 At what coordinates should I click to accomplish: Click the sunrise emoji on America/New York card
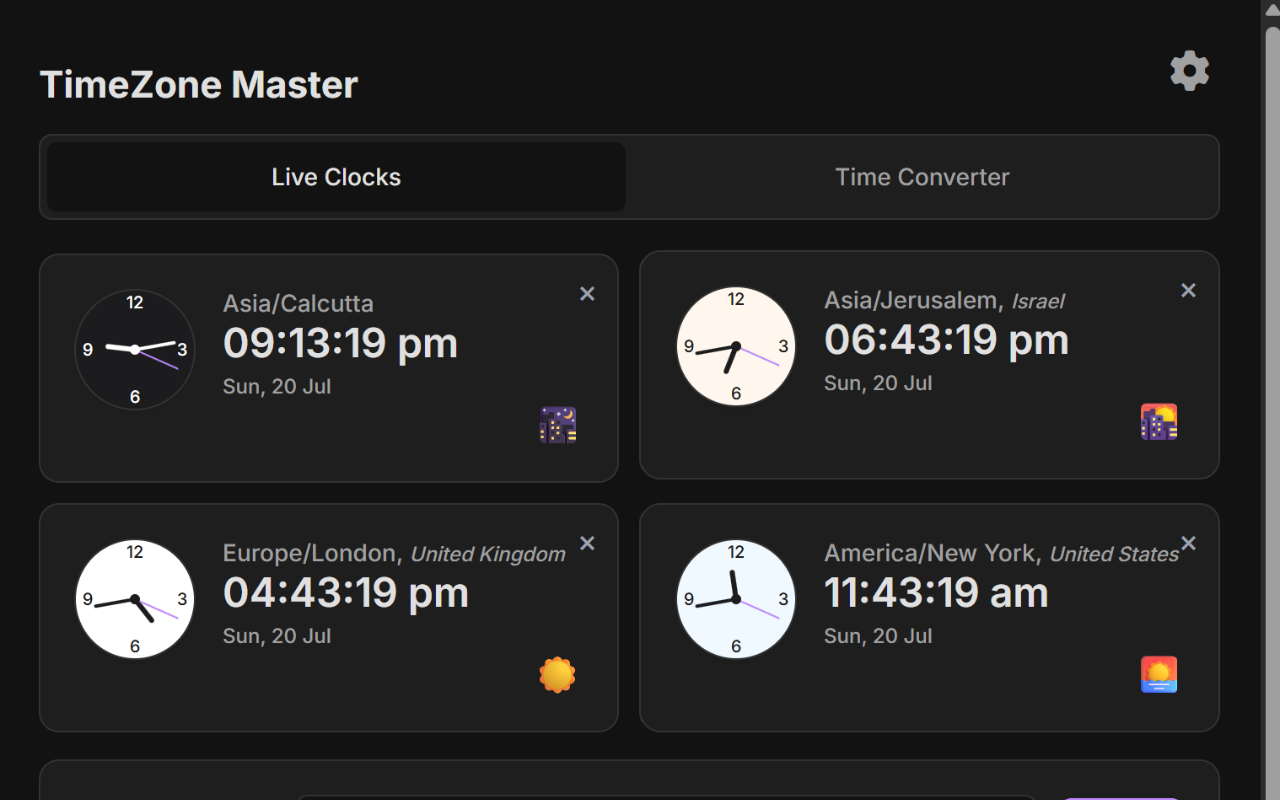[x=1158, y=674]
